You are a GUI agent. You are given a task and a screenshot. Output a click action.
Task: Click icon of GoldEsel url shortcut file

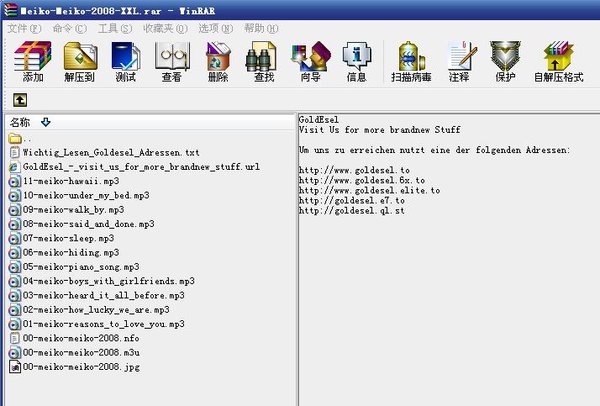point(14,167)
